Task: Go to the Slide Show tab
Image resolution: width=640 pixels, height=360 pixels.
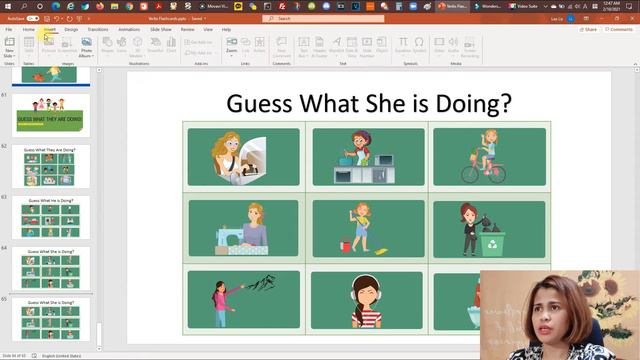Action: click(x=161, y=29)
